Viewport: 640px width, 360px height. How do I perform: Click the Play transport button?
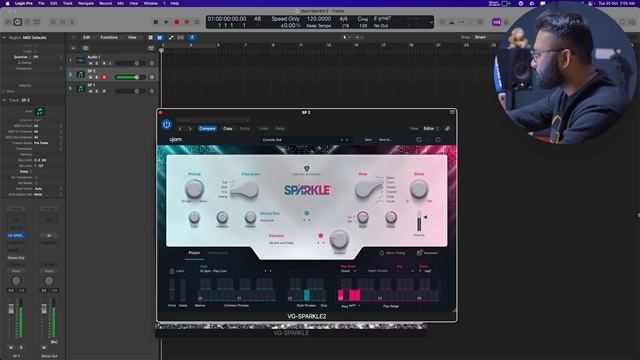(x=166, y=22)
